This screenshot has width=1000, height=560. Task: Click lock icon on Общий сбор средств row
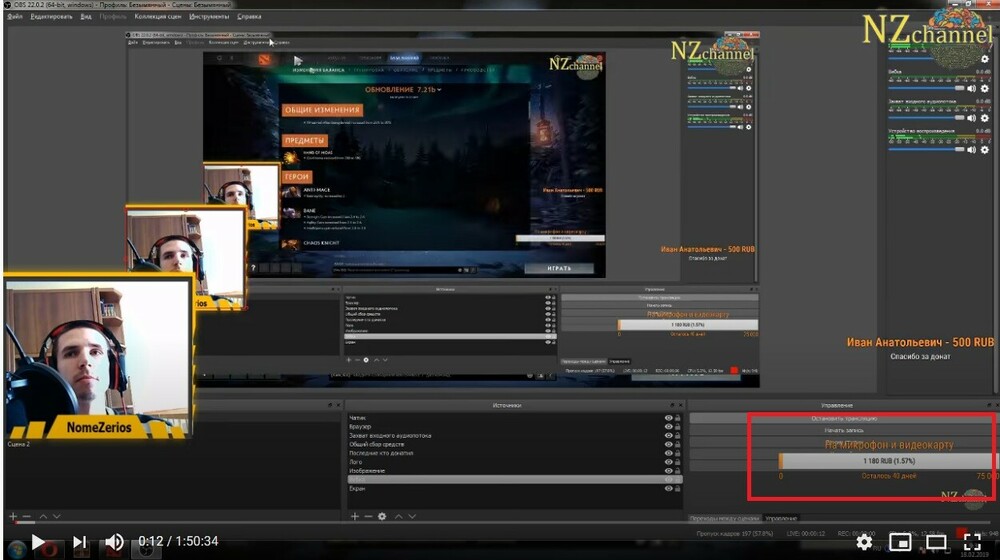tap(678, 445)
